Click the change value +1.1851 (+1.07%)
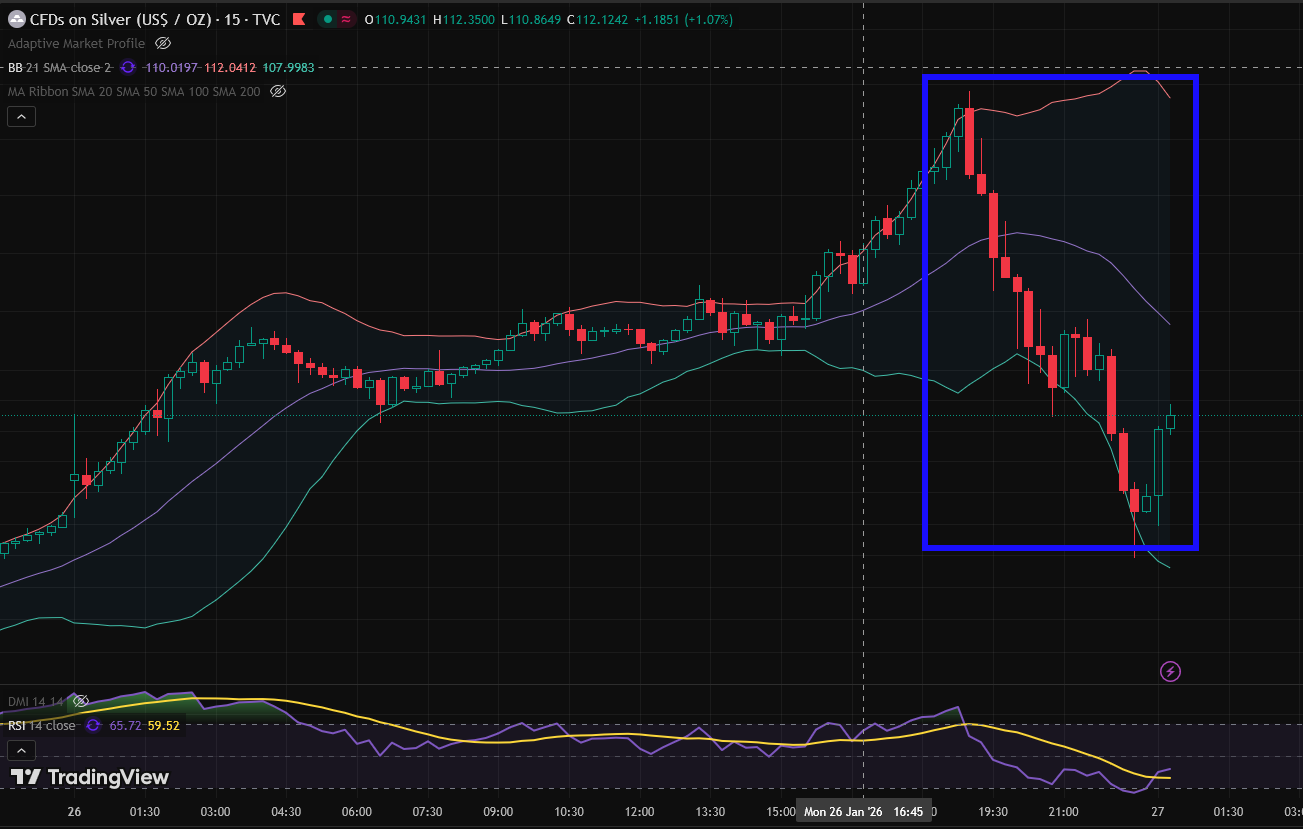Viewport: 1303px width, 829px height. (684, 19)
